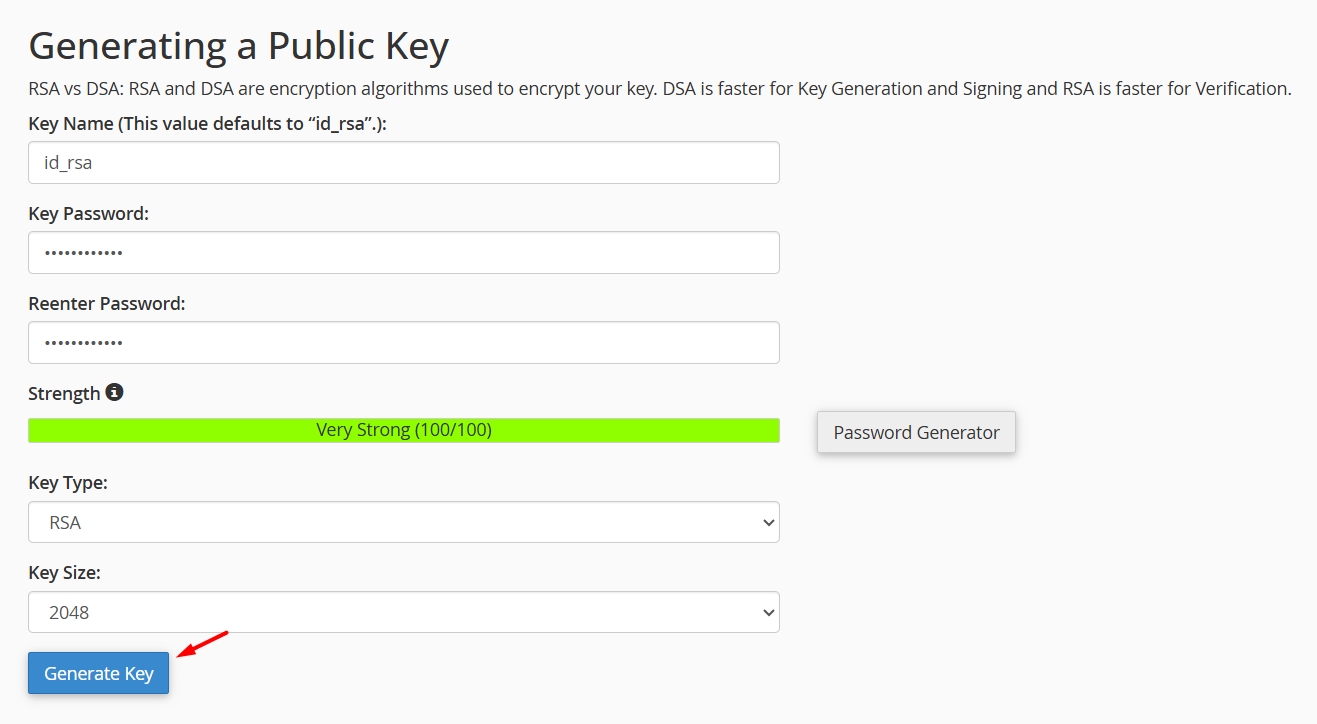Click the chevron arrow of Key Size select
The image size is (1317, 724).
tap(768, 612)
